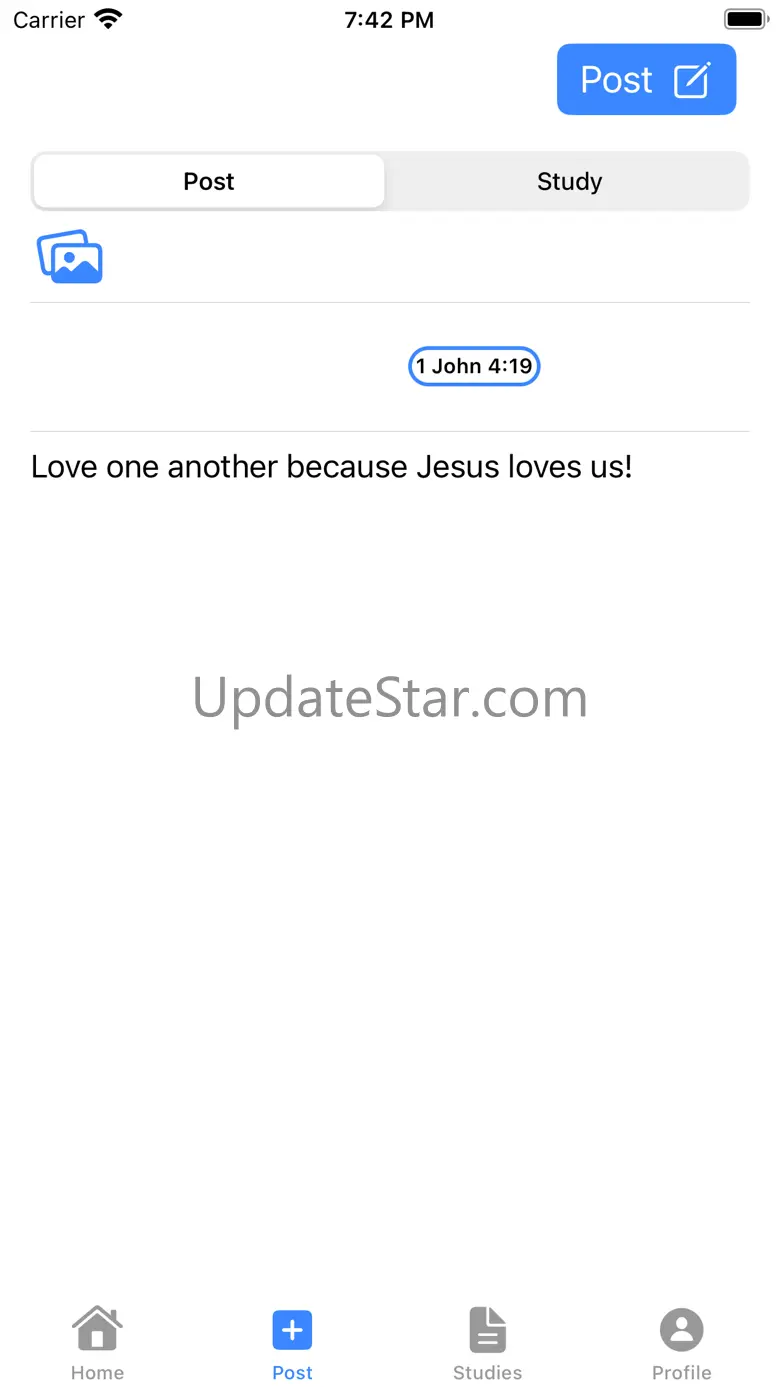Open the Profile person icon
Viewport: 780px width, 1387px height.
point(682,1330)
